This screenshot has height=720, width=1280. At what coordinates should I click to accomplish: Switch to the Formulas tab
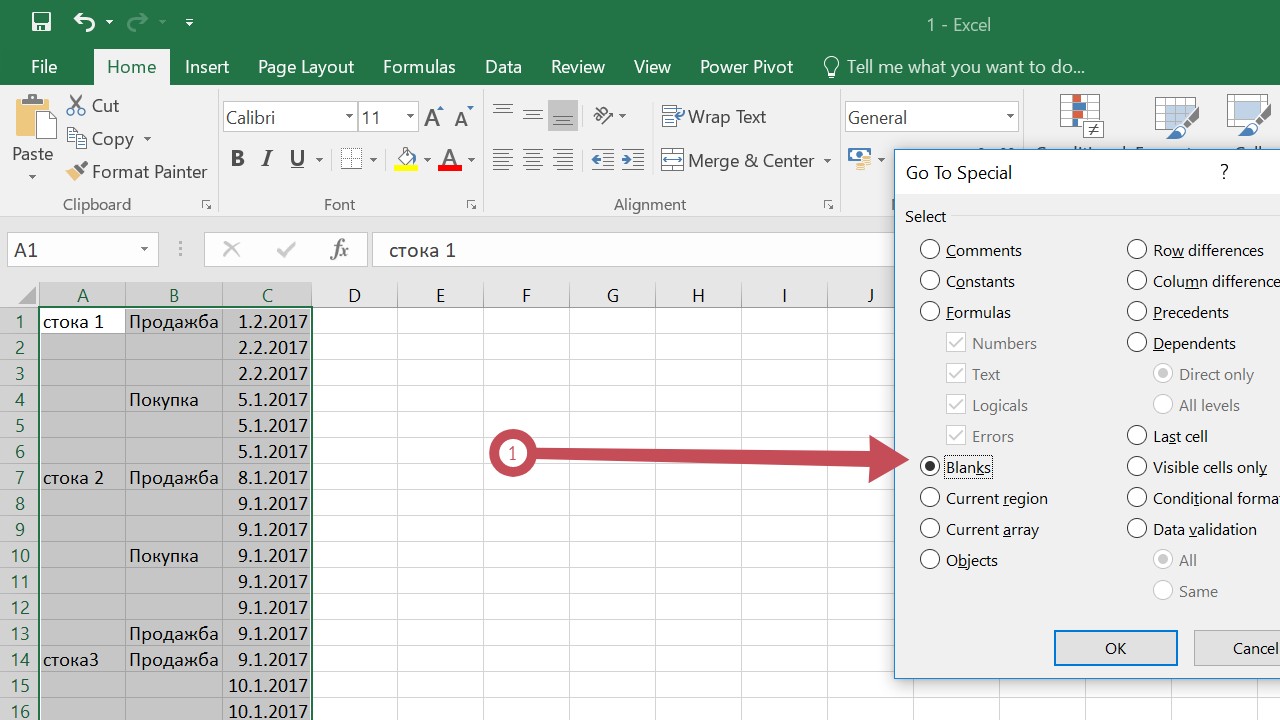tap(419, 67)
